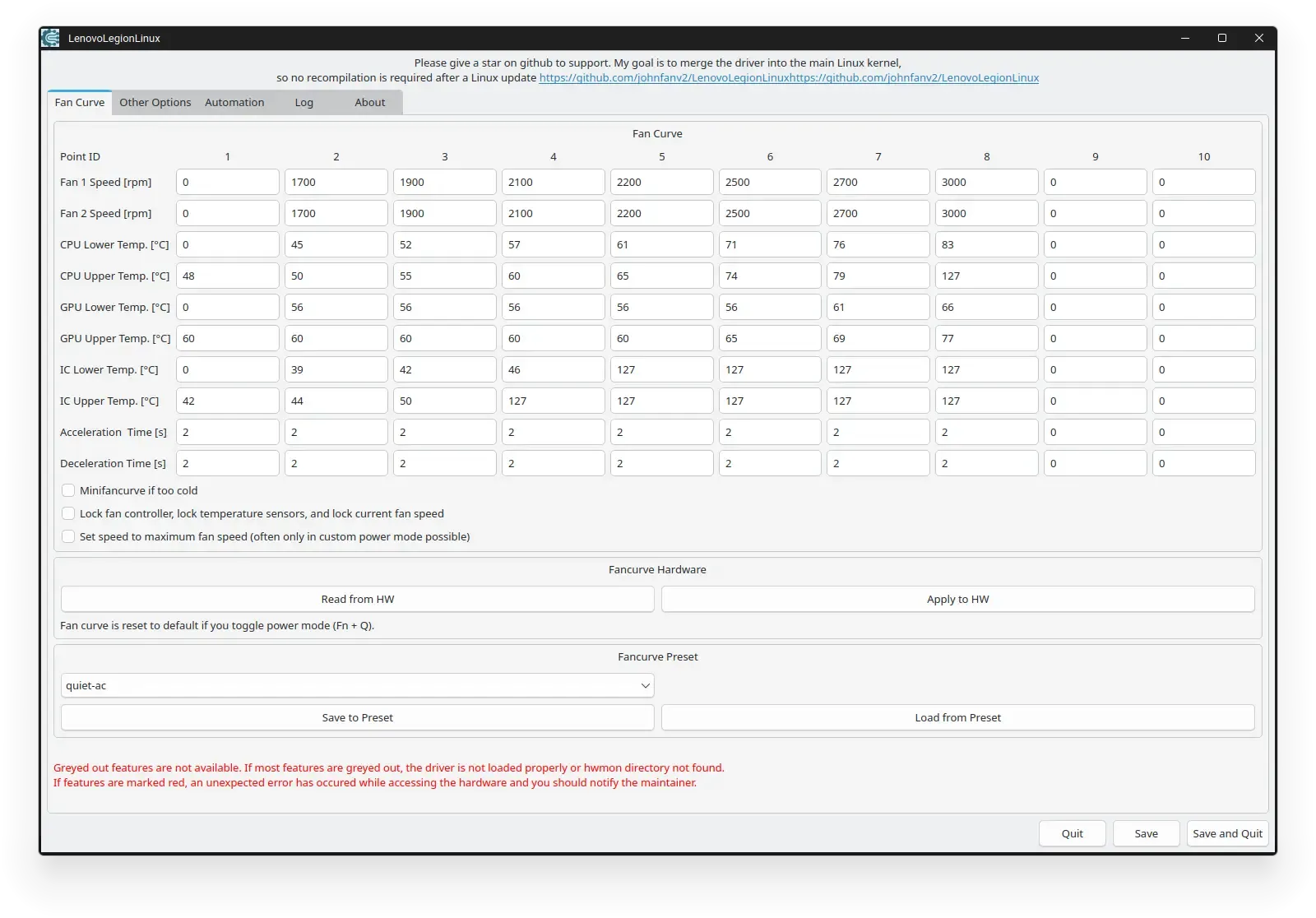This screenshot has height=918, width=1316.
Task: Click Fan 2 Speed field showing 1900
Action: pos(445,213)
